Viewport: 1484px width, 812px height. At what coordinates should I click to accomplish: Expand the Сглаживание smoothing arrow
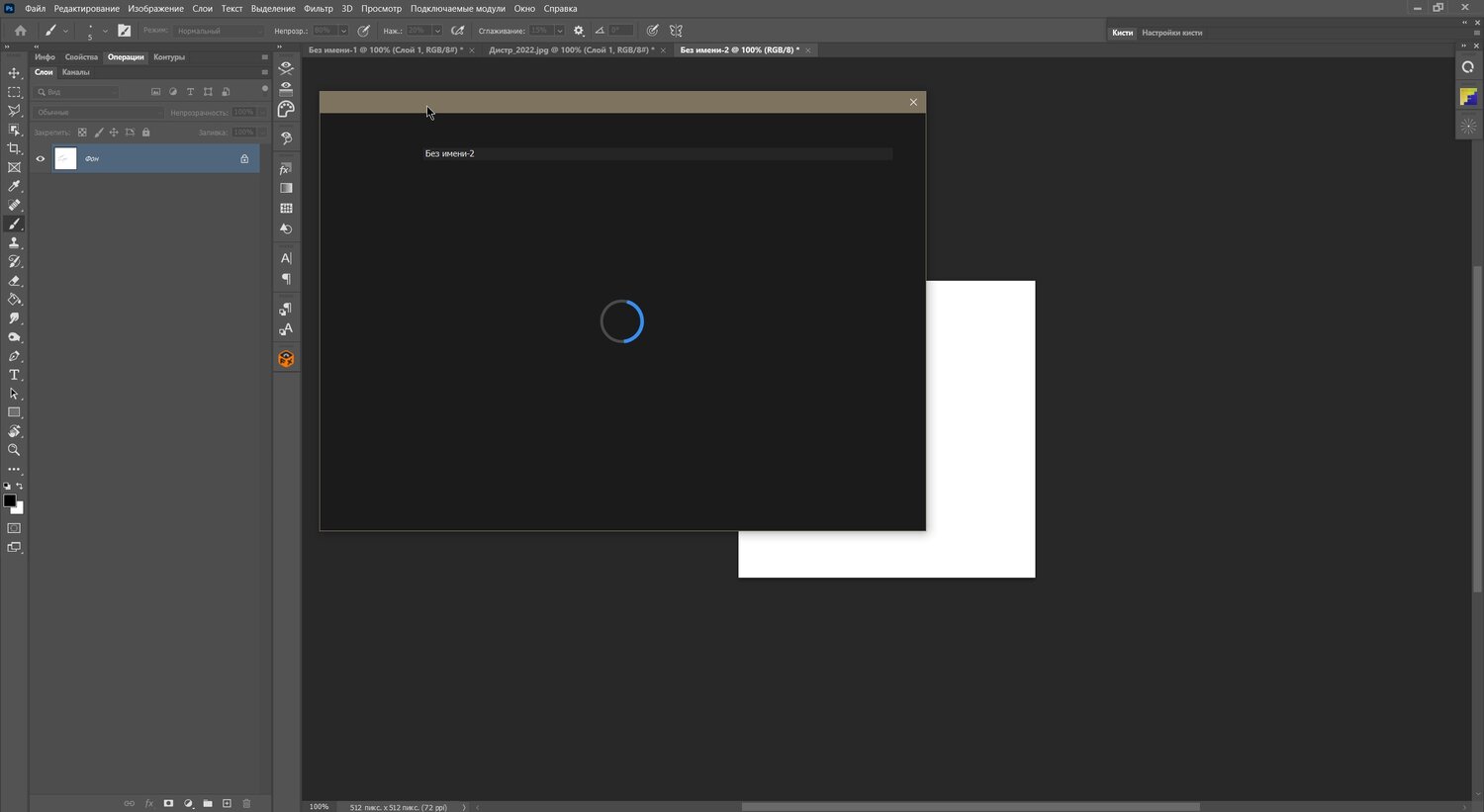pos(559,31)
